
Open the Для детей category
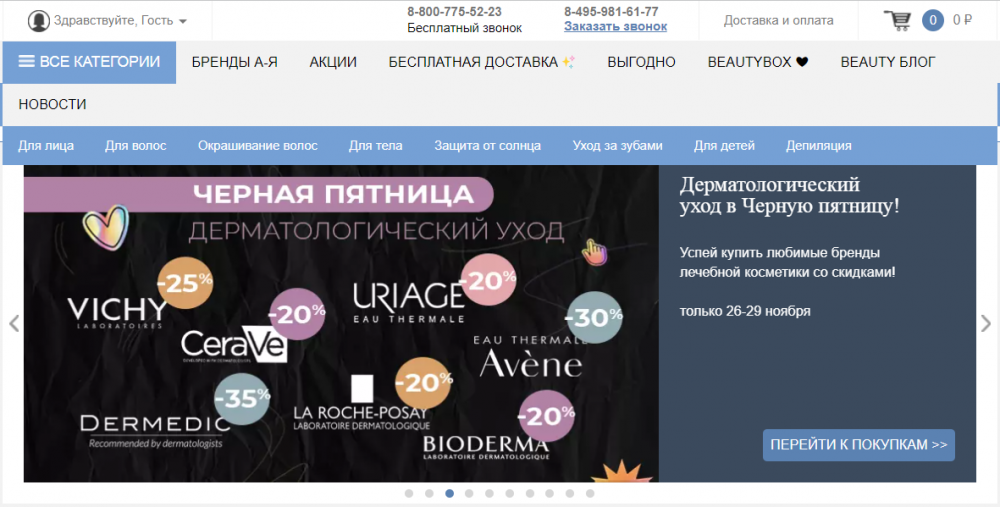724,145
